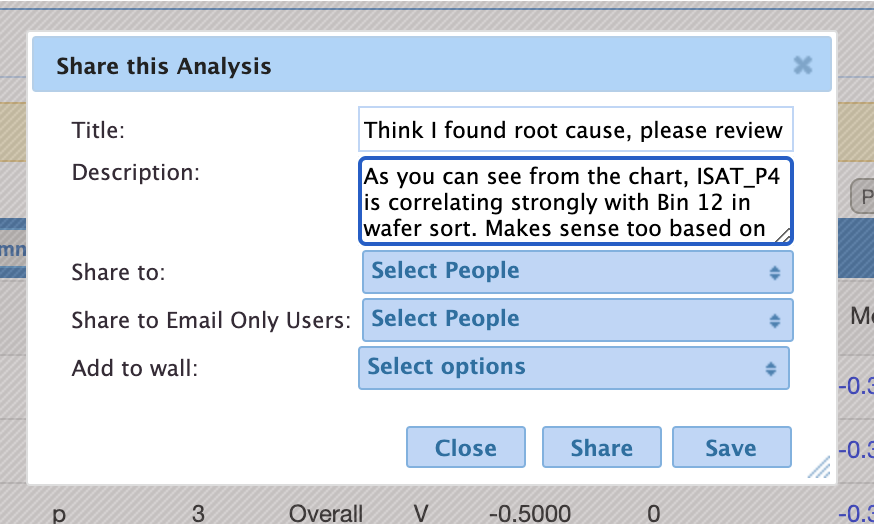Select the 'Overall' cell in background table
The width and height of the screenshot is (874, 524).
click(x=326, y=514)
